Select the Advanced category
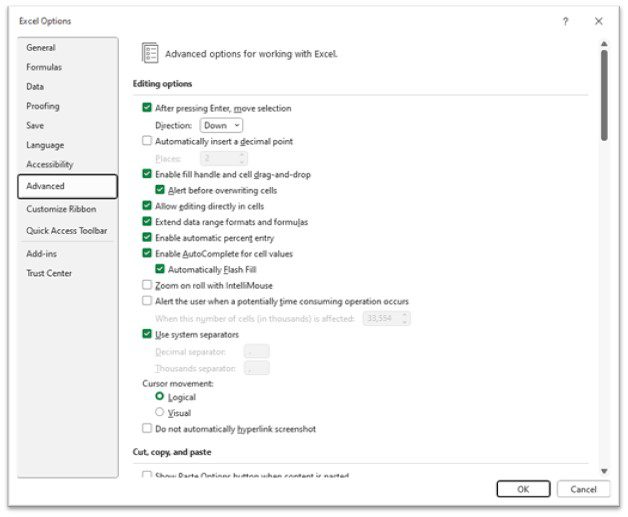 67,186
